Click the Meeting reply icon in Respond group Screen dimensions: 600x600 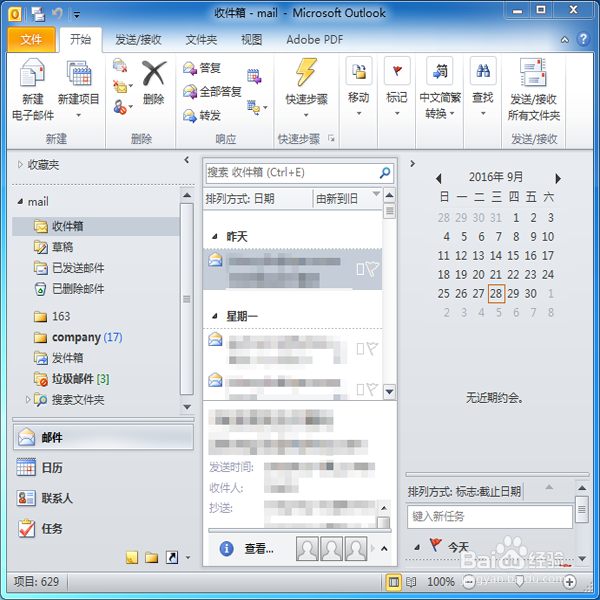[254, 76]
